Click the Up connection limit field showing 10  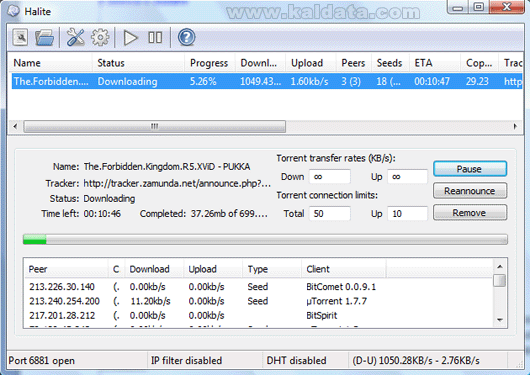pyautogui.click(x=407, y=214)
